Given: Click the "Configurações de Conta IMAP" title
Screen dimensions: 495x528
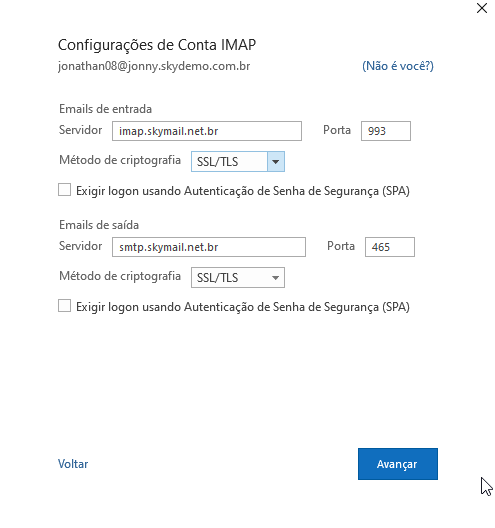Looking at the screenshot, I should tap(157, 45).
